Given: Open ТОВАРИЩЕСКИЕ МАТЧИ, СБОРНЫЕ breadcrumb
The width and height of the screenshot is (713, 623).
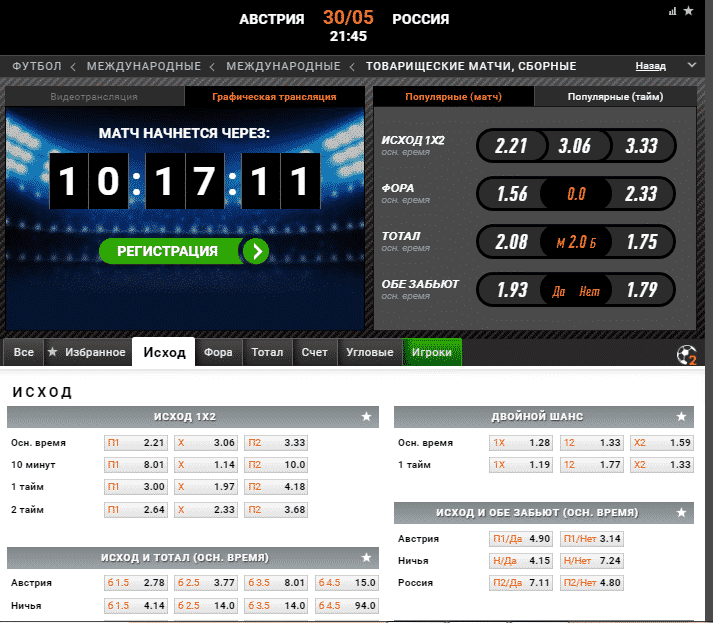Looking at the screenshot, I should [x=471, y=66].
